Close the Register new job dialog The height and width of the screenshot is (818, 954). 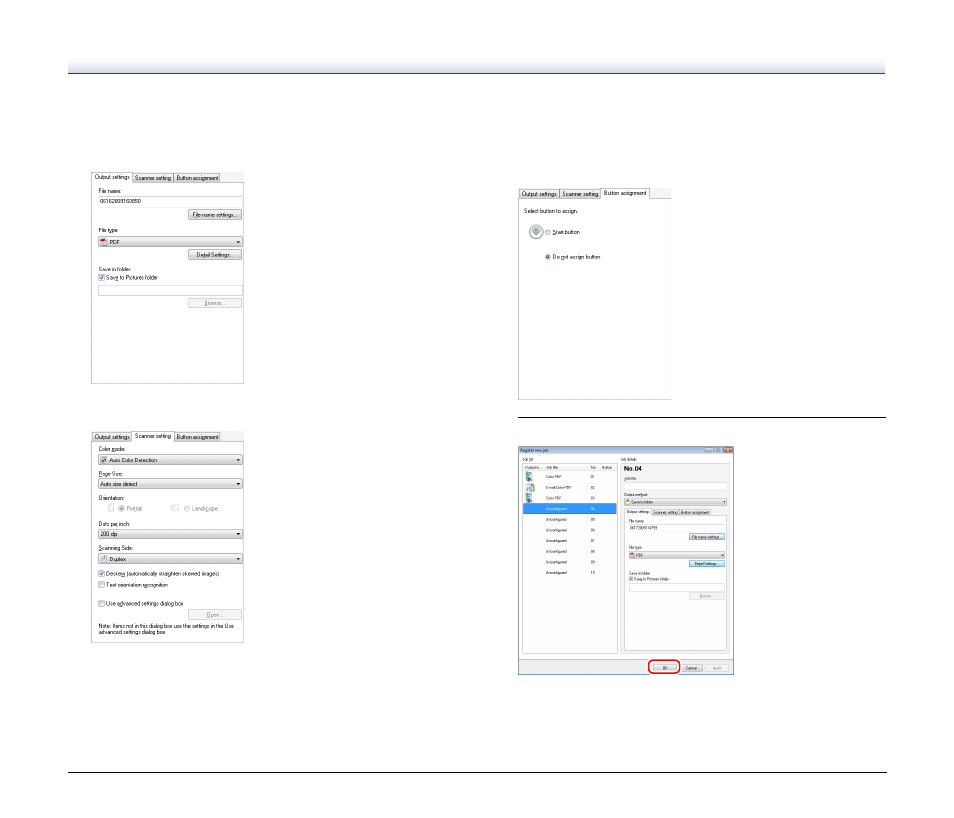click(x=728, y=450)
